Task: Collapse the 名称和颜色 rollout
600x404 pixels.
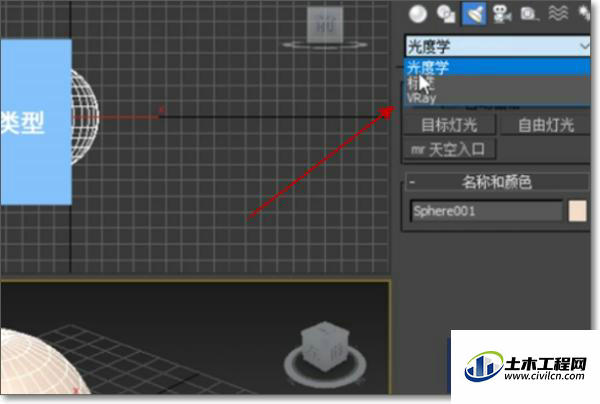Action: coord(497,182)
